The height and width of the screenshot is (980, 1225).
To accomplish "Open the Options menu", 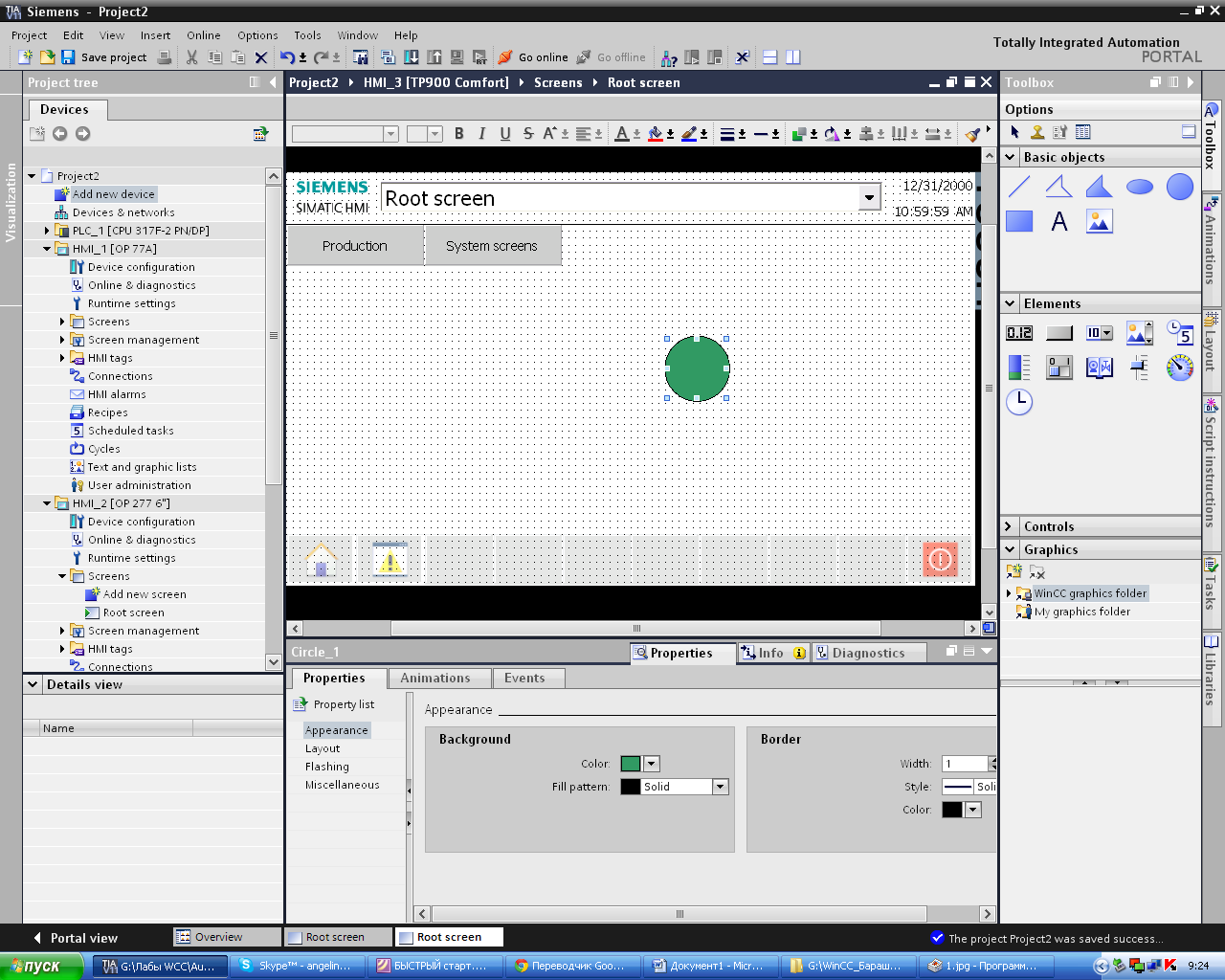I will click(x=257, y=35).
